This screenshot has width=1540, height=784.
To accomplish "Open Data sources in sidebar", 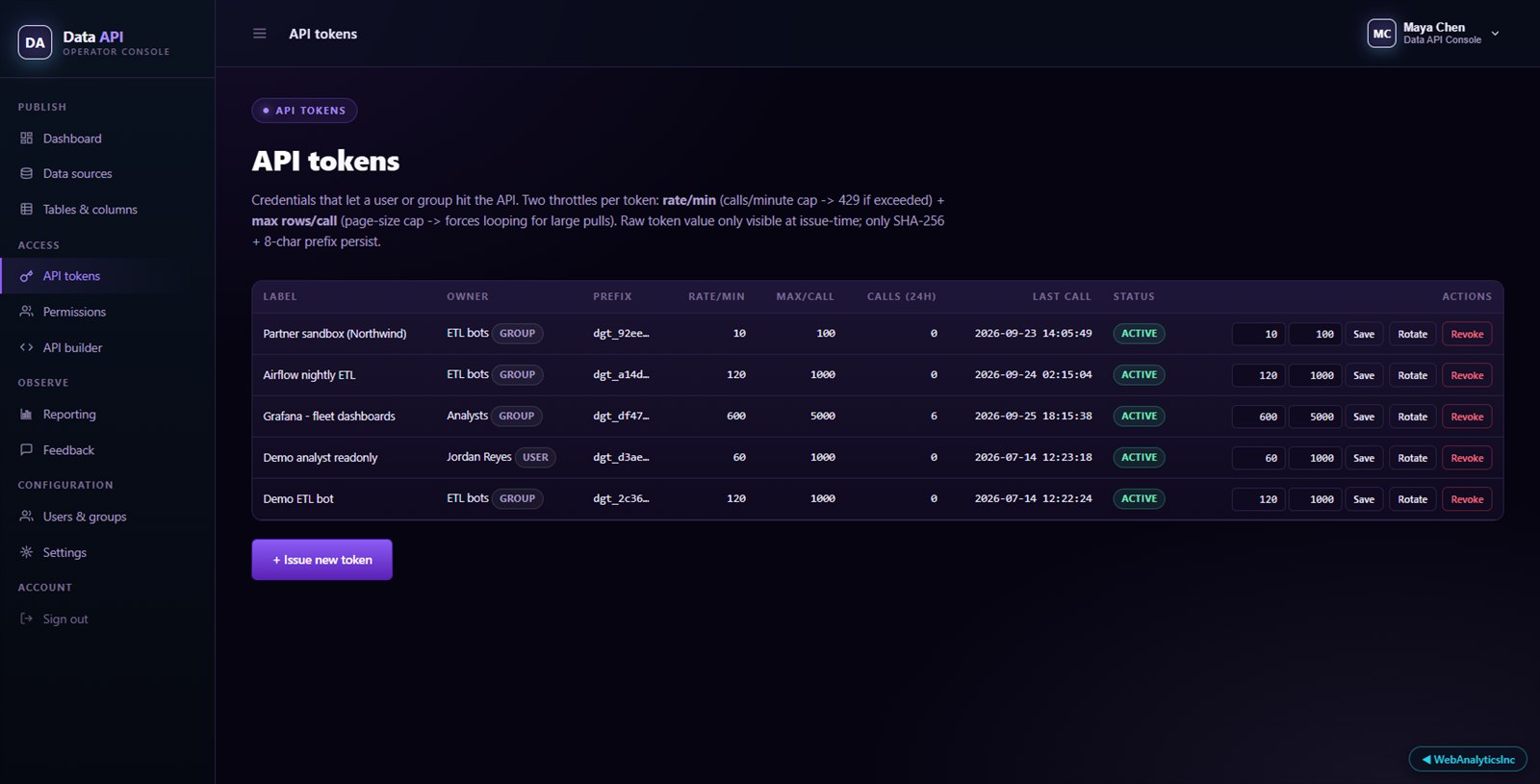I will [x=107, y=174].
